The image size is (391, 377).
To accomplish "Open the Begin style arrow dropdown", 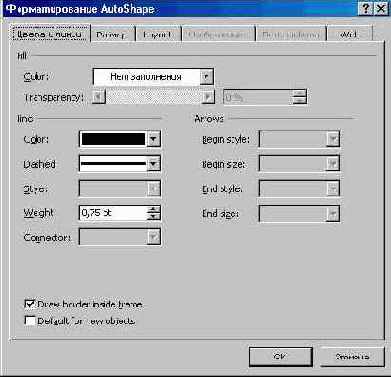I will pyautogui.click(x=333, y=139).
